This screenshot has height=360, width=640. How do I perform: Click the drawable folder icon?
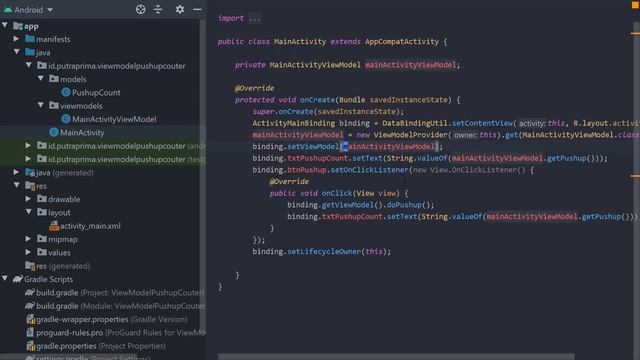click(x=42, y=199)
